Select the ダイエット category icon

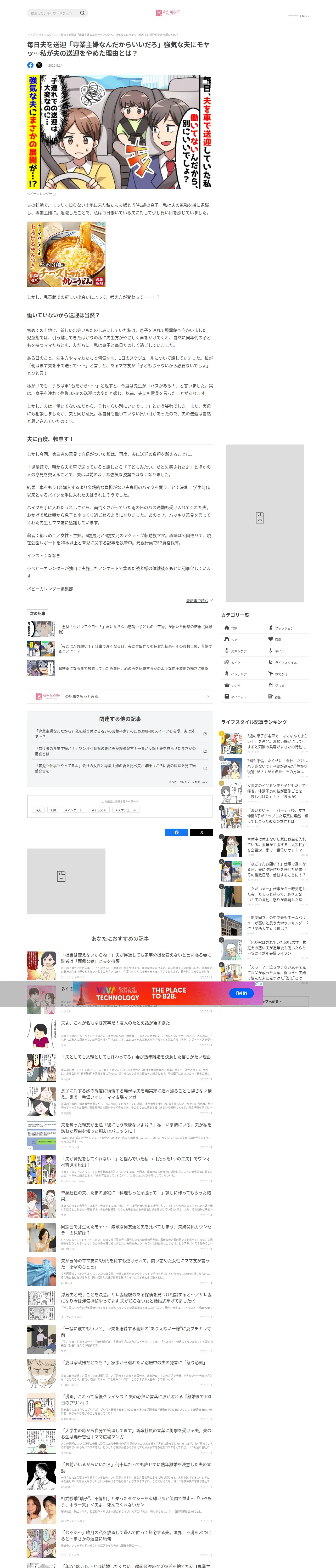tap(227, 697)
